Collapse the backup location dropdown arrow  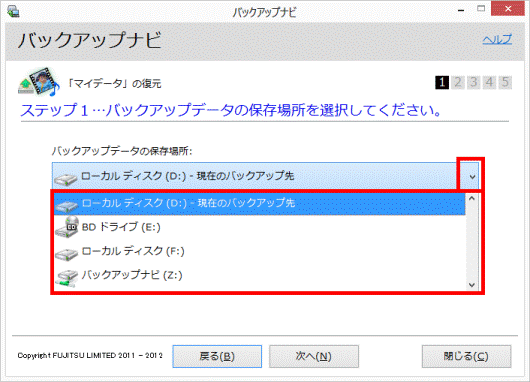click(x=472, y=176)
